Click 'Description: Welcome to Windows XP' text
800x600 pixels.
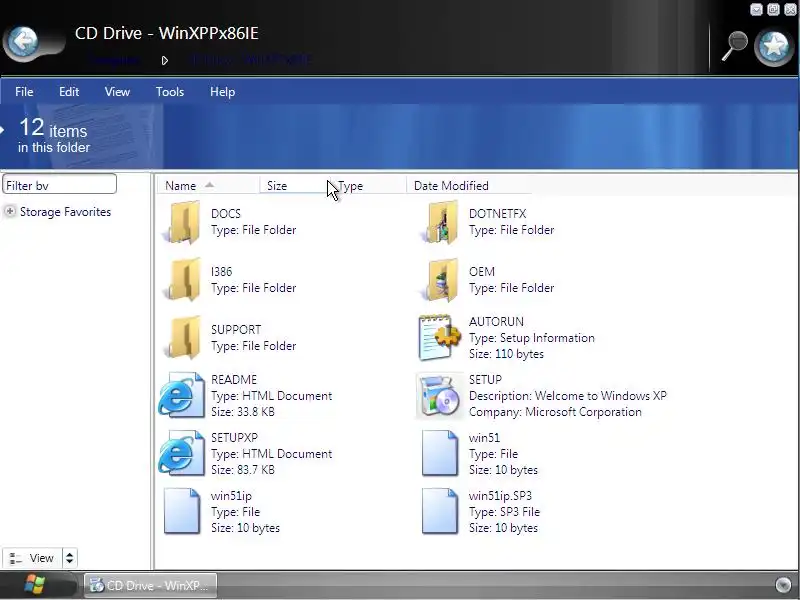point(568,396)
